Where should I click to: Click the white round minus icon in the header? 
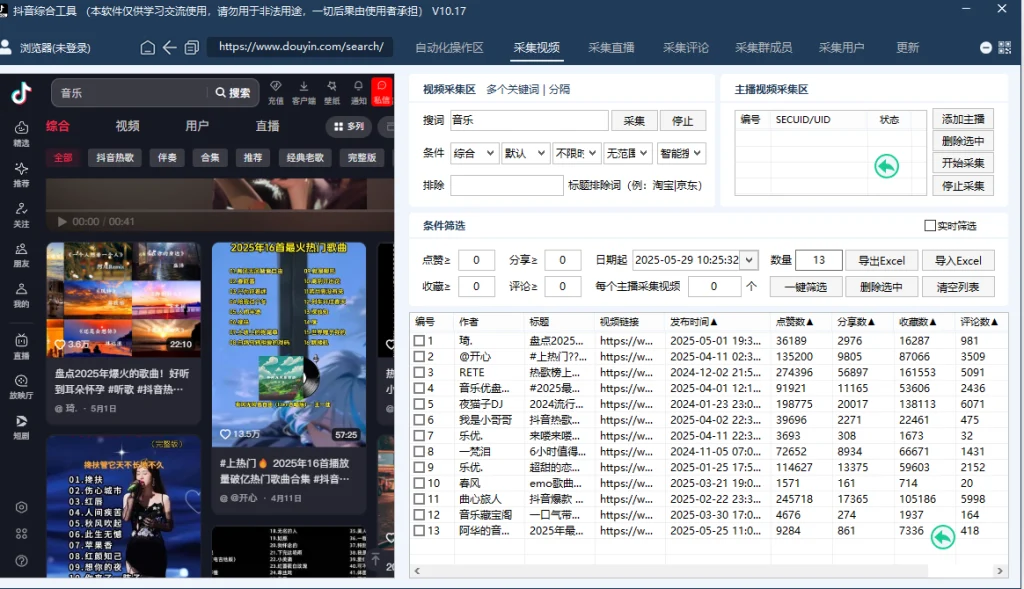(x=986, y=48)
